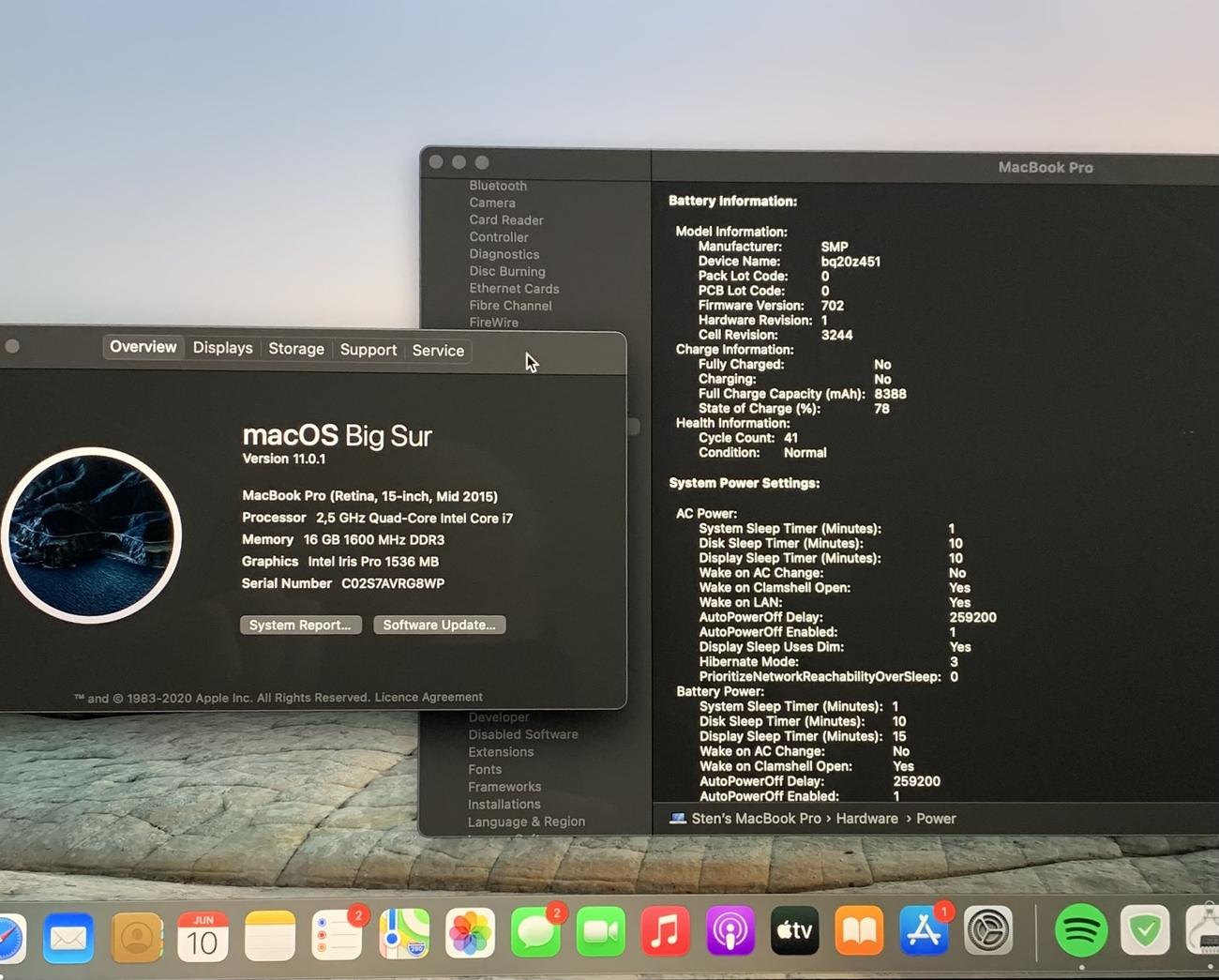Click the System Power Settings heading
The height and width of the screenshot is (980, 1219).
pyautogui.click(x=744, y=483)
